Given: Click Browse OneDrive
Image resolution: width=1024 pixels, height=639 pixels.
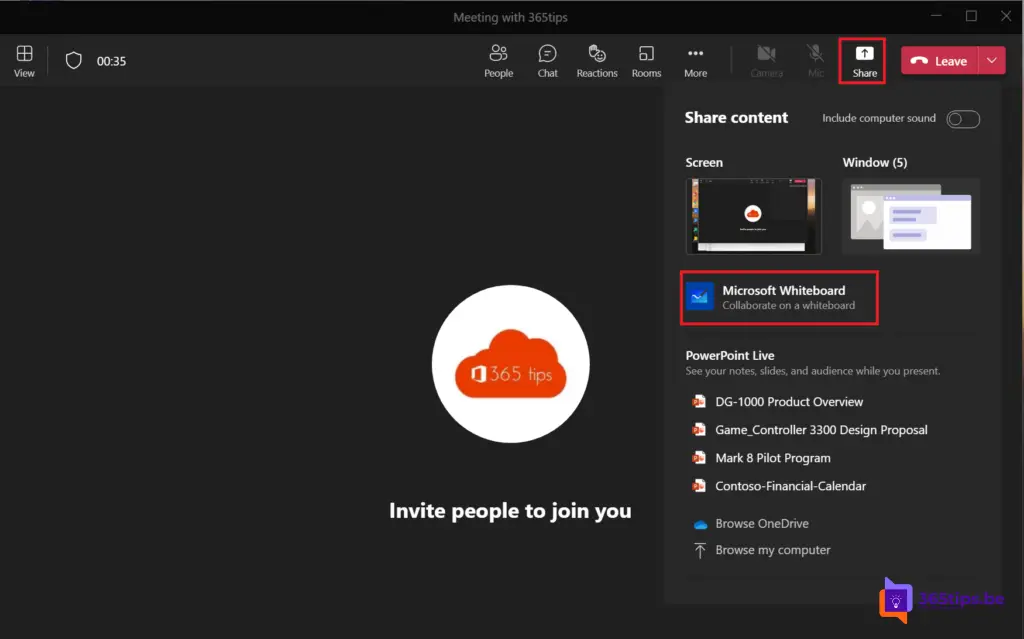Looking at the screenshot, I should (x=761, y=524).
